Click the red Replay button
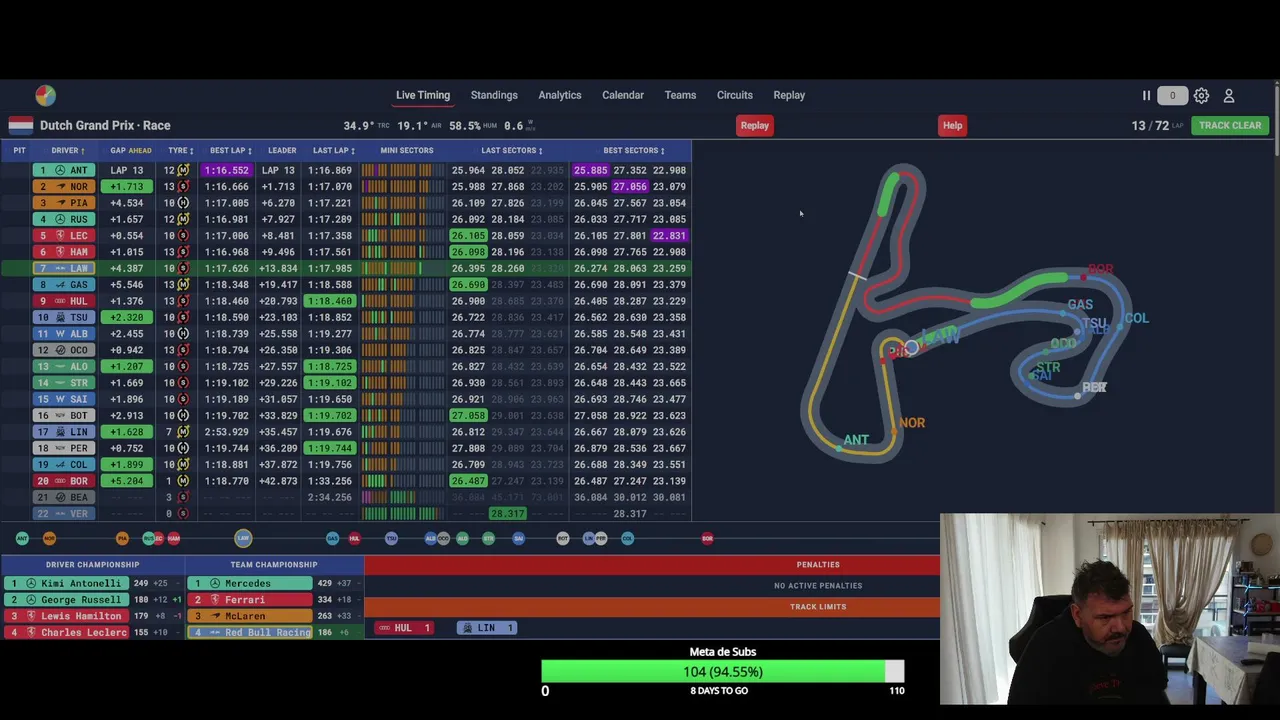 (755, 126)
